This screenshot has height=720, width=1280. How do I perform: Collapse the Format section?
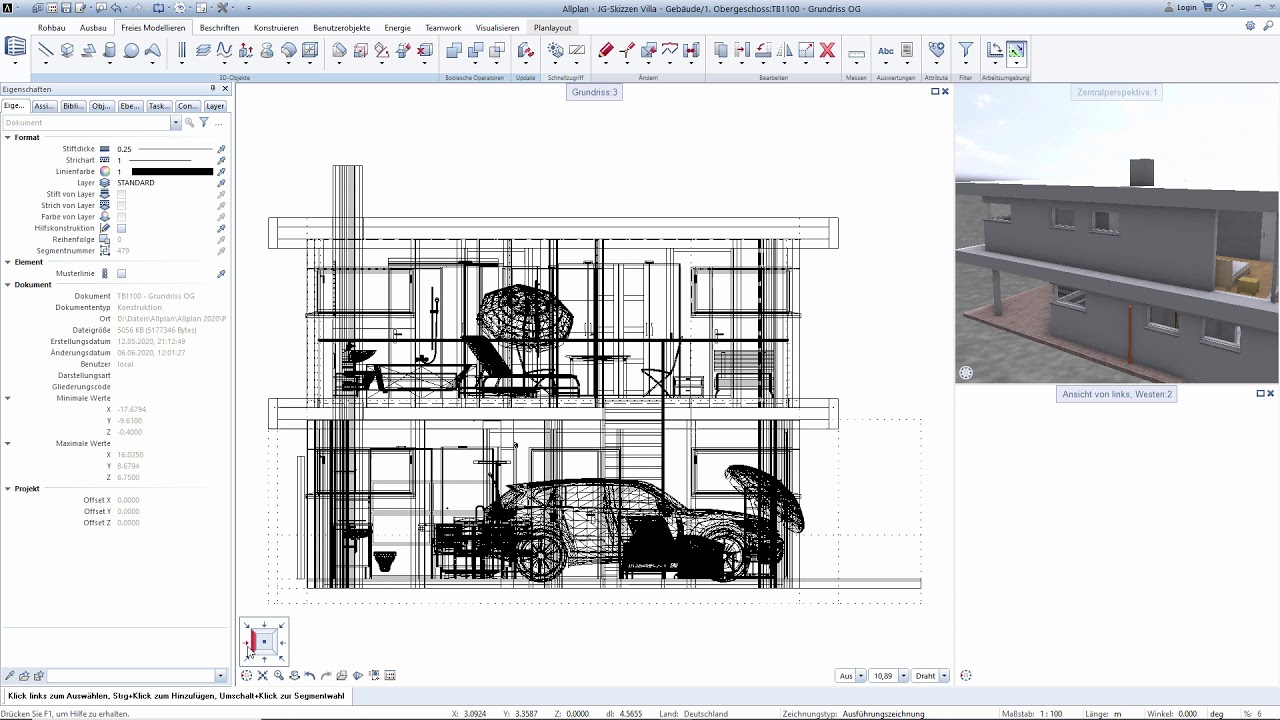point(7,137)
